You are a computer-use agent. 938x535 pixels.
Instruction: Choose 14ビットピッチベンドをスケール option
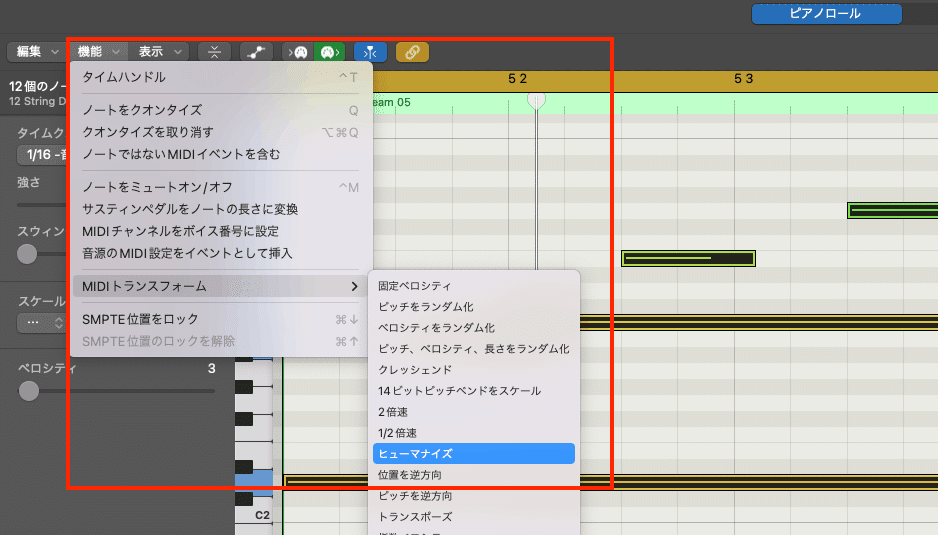click(x=474, y=391)
